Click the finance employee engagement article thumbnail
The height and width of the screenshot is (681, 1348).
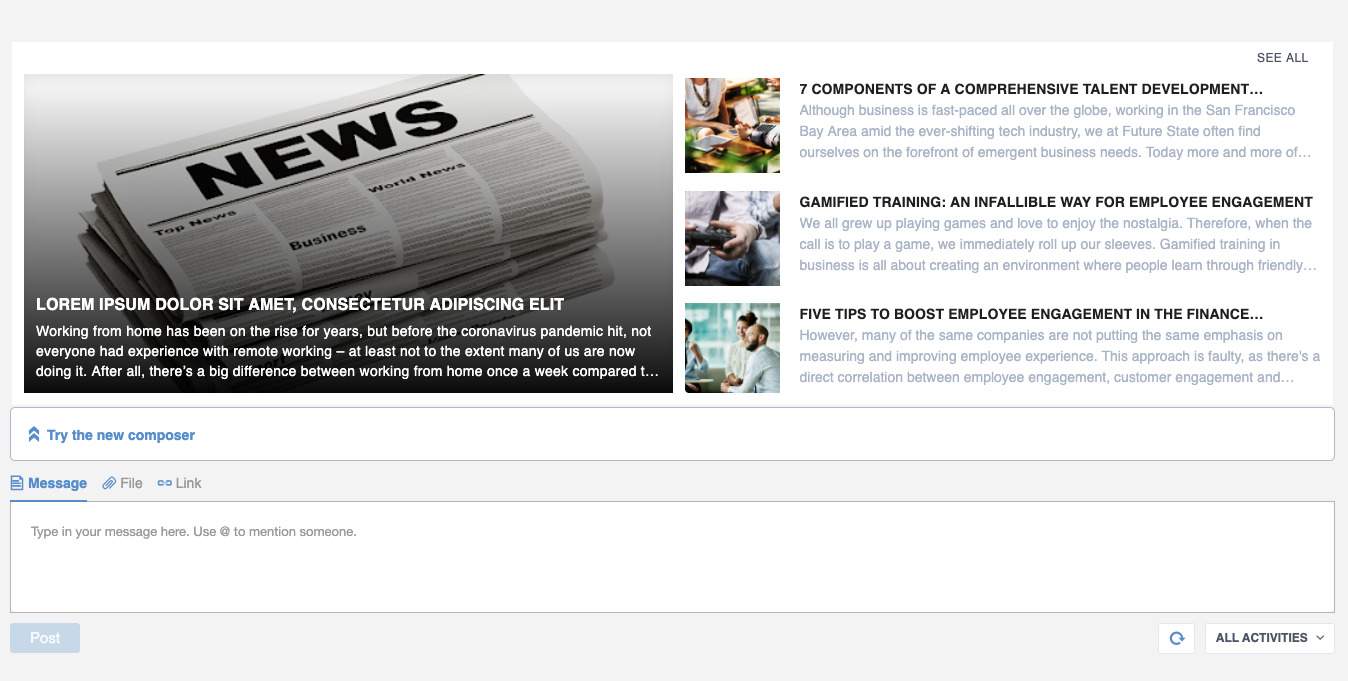click(732, 348)
